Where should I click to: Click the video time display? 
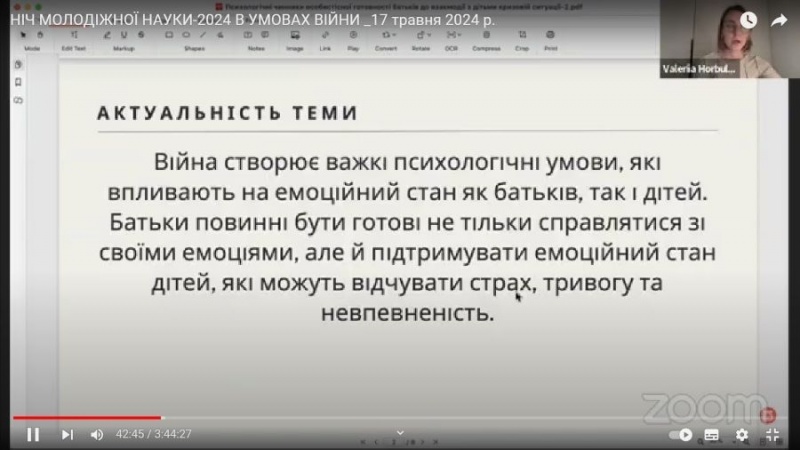(x=153, y=434)
